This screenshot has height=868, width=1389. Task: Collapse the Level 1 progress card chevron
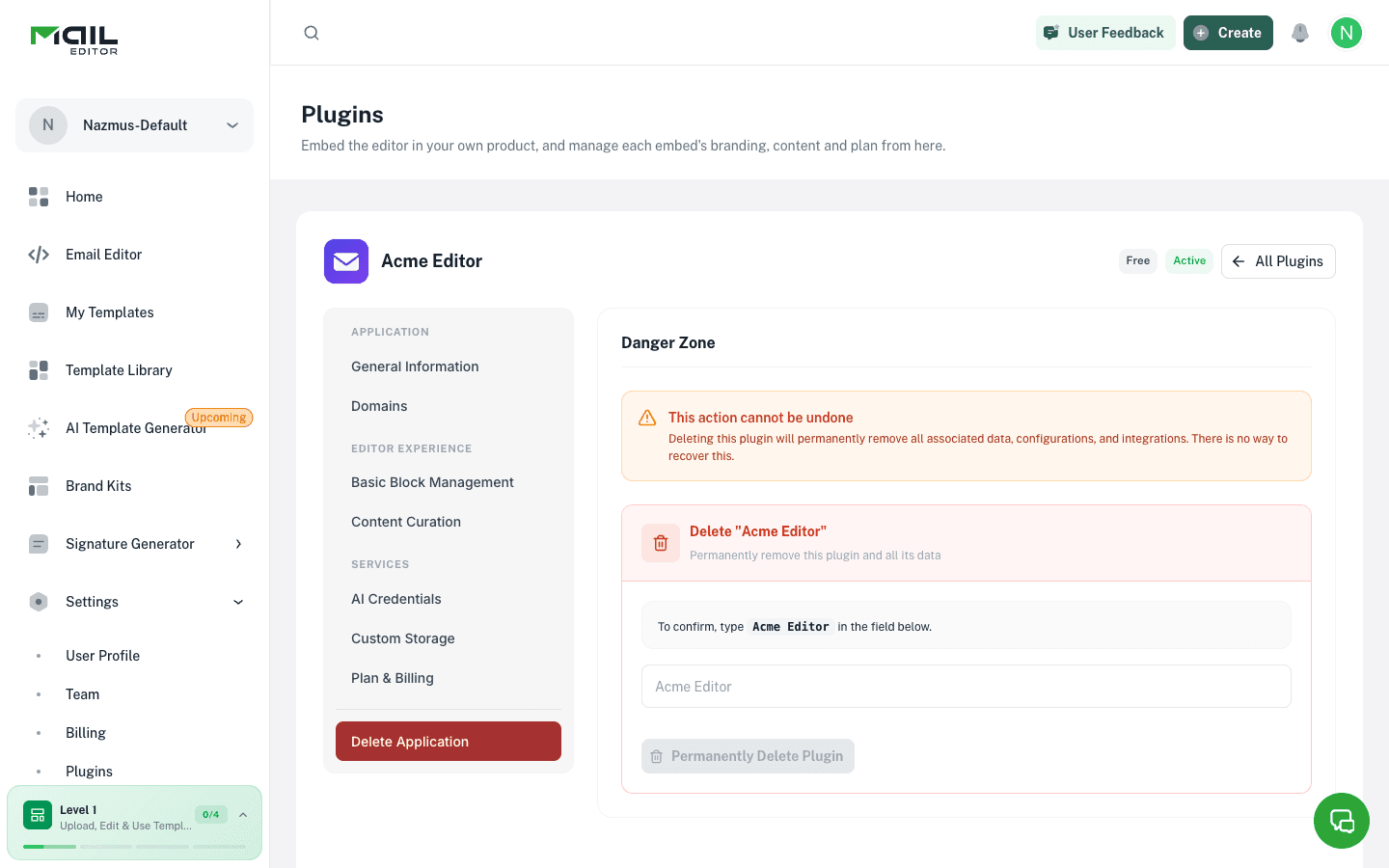[x=243, y=815]
